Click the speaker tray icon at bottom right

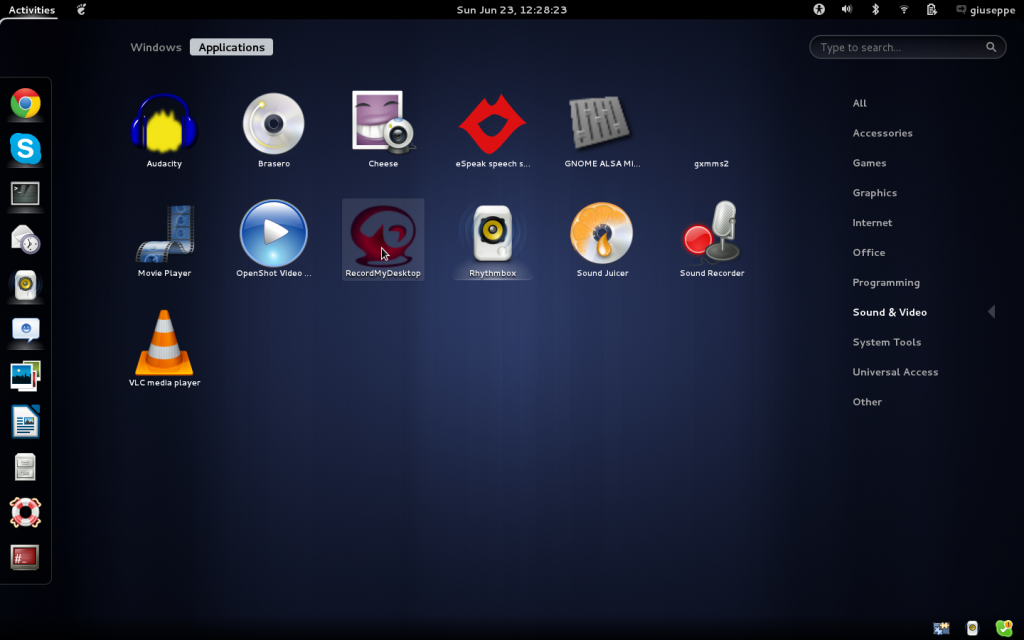click(972, 628)
